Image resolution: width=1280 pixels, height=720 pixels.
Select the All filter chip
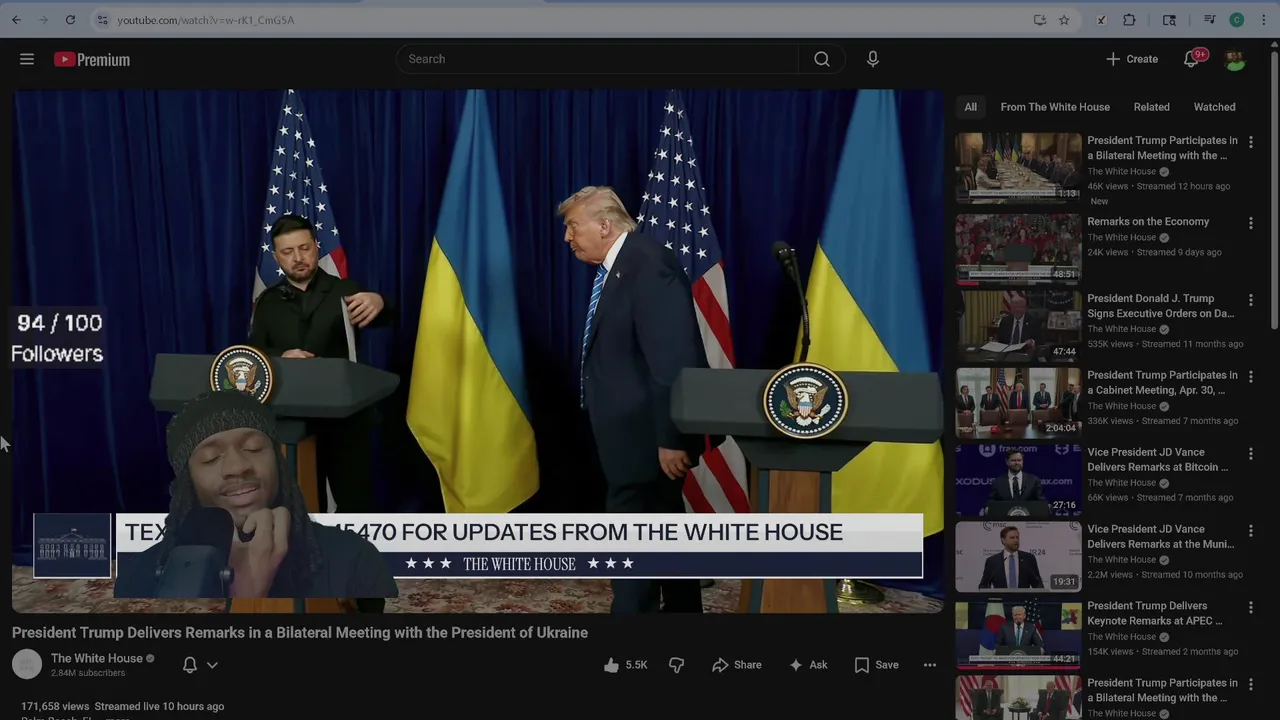click(970, 107)
